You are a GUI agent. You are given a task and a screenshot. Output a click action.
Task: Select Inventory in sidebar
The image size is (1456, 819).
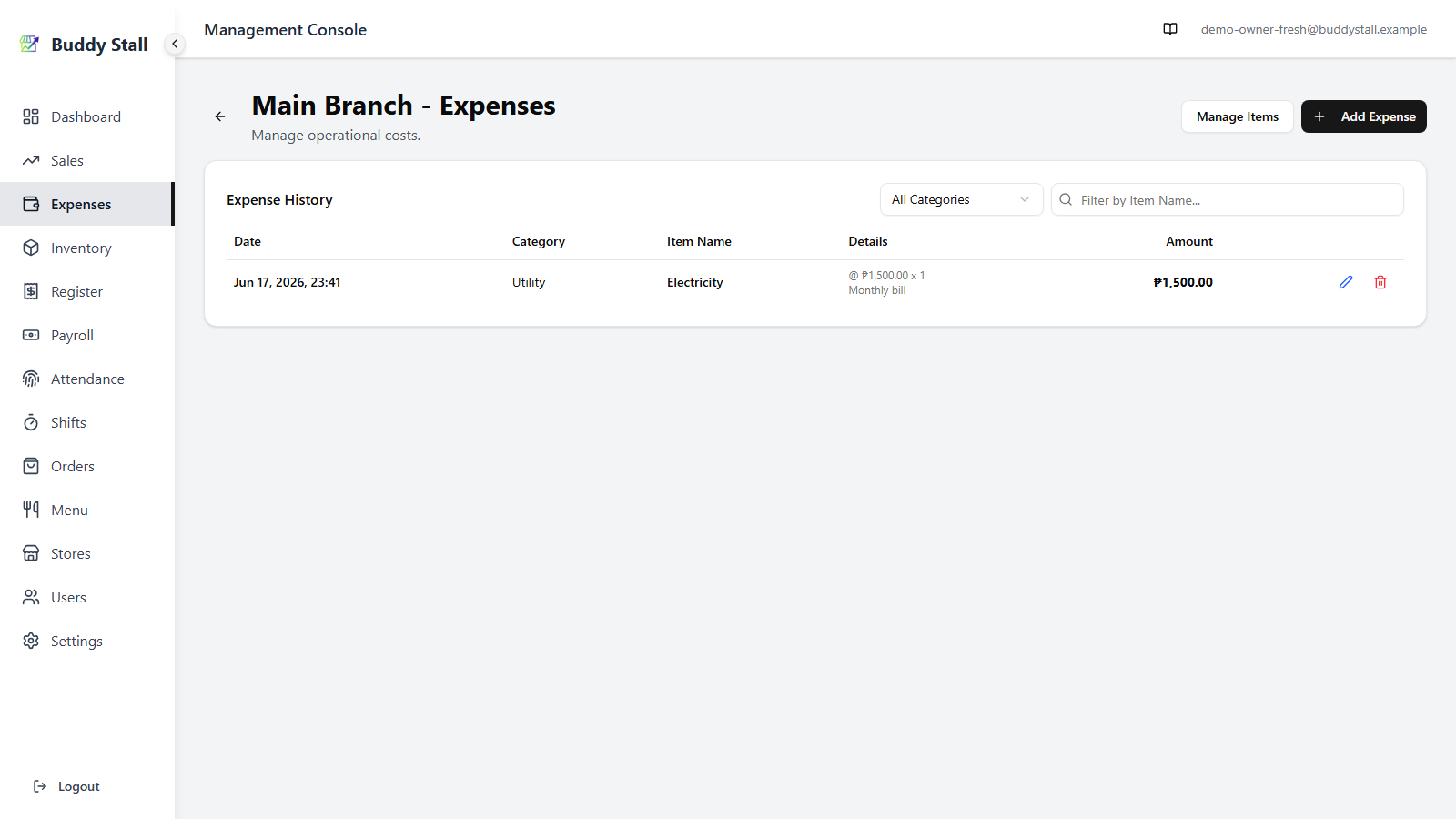point(87,248)
